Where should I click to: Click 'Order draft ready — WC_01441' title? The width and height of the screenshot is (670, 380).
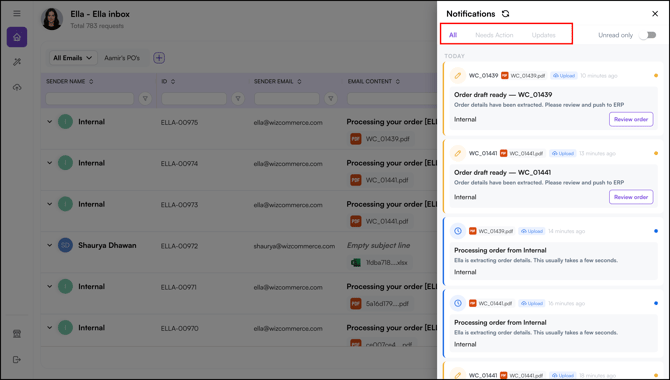[x=502, y=173]
